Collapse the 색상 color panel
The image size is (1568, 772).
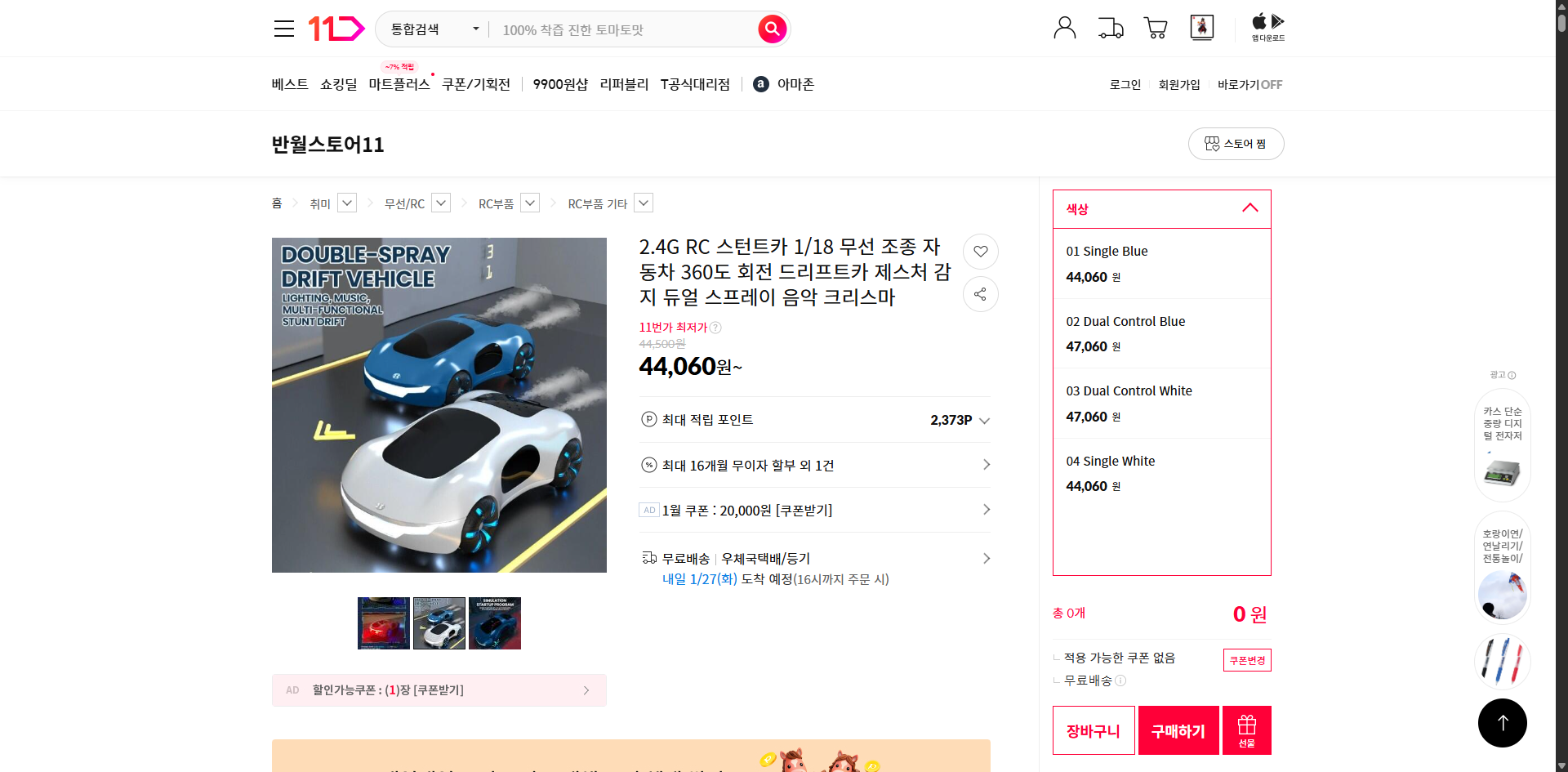[1249, 208]
